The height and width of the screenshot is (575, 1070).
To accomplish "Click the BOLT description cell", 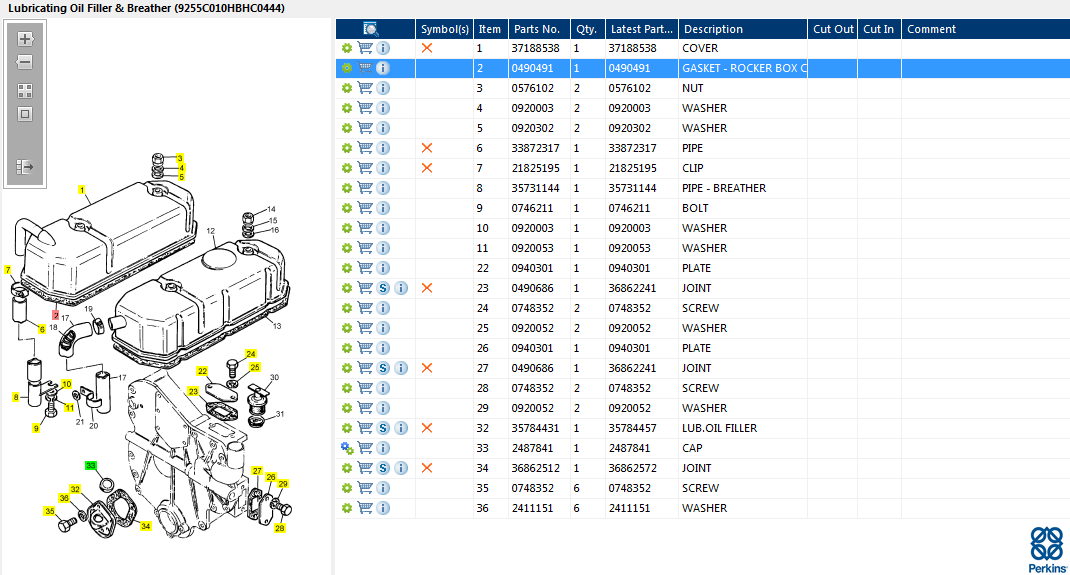I will 742,208.
